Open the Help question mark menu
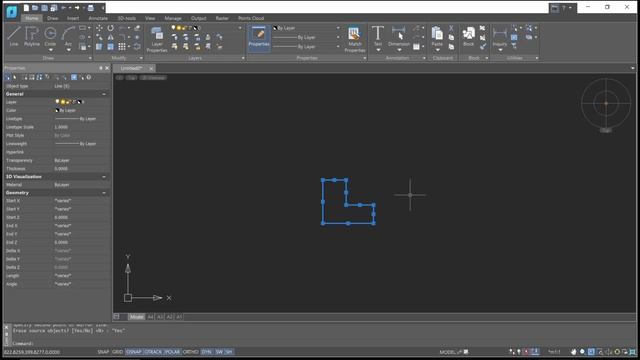This screenshot has height=360, width=640. pyautogui.click(x=564, y=8)
